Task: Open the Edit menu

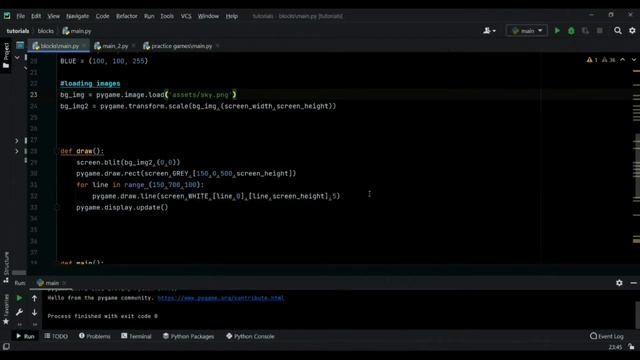Action: (36, 16)
